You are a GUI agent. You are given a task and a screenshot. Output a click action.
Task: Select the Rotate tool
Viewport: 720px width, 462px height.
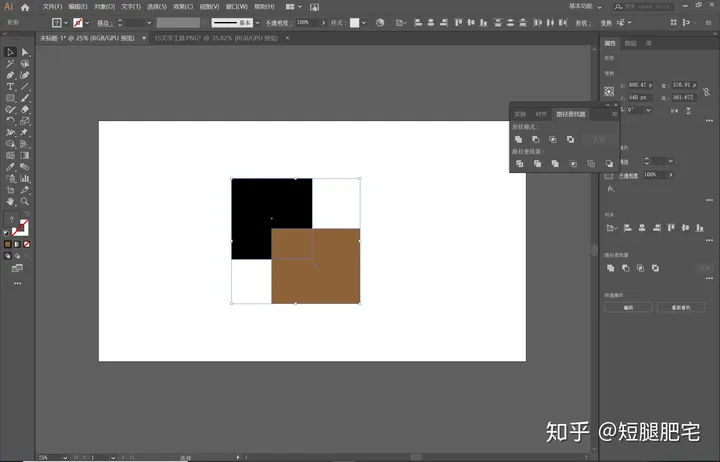pyautogui.click(x=10, y=121)
